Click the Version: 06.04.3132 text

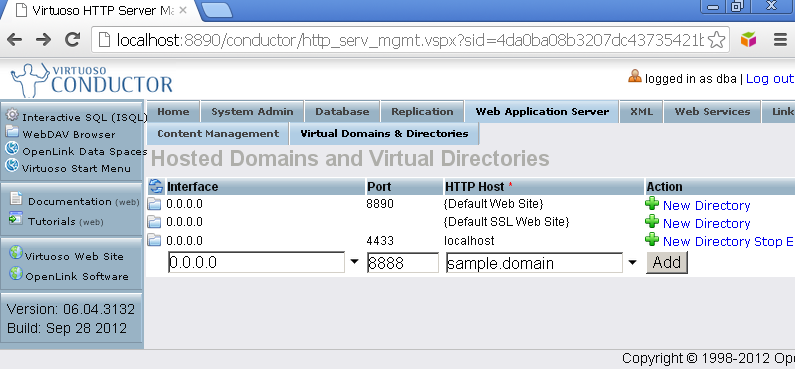click(x=71, y=309)
